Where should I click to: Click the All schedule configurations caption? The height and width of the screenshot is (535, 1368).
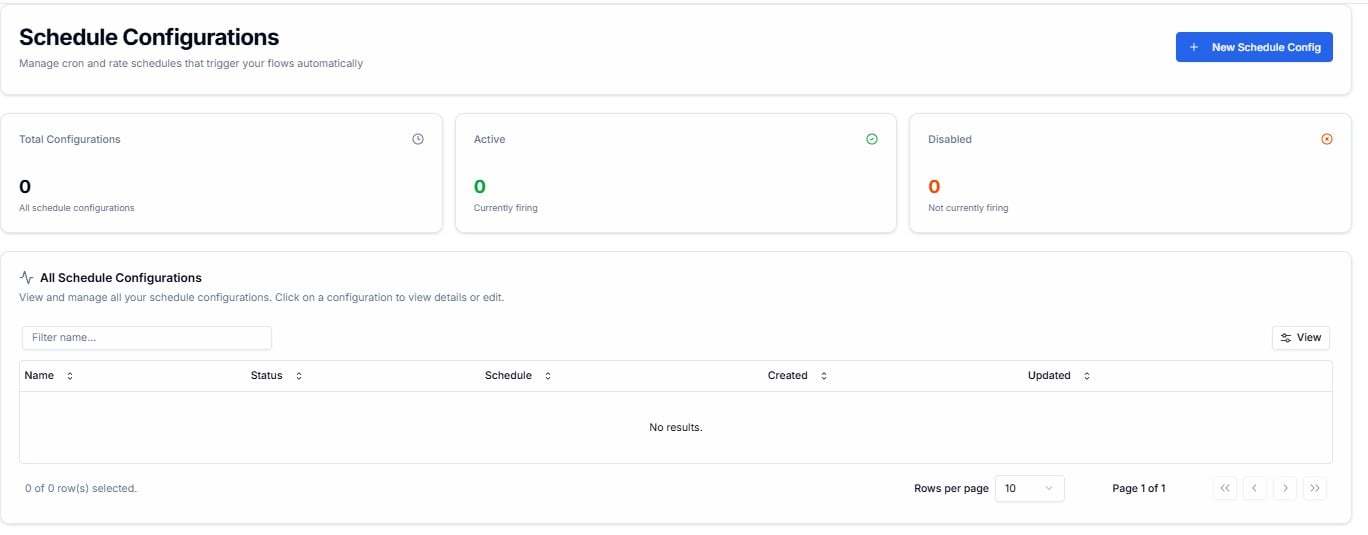[77, 208]
